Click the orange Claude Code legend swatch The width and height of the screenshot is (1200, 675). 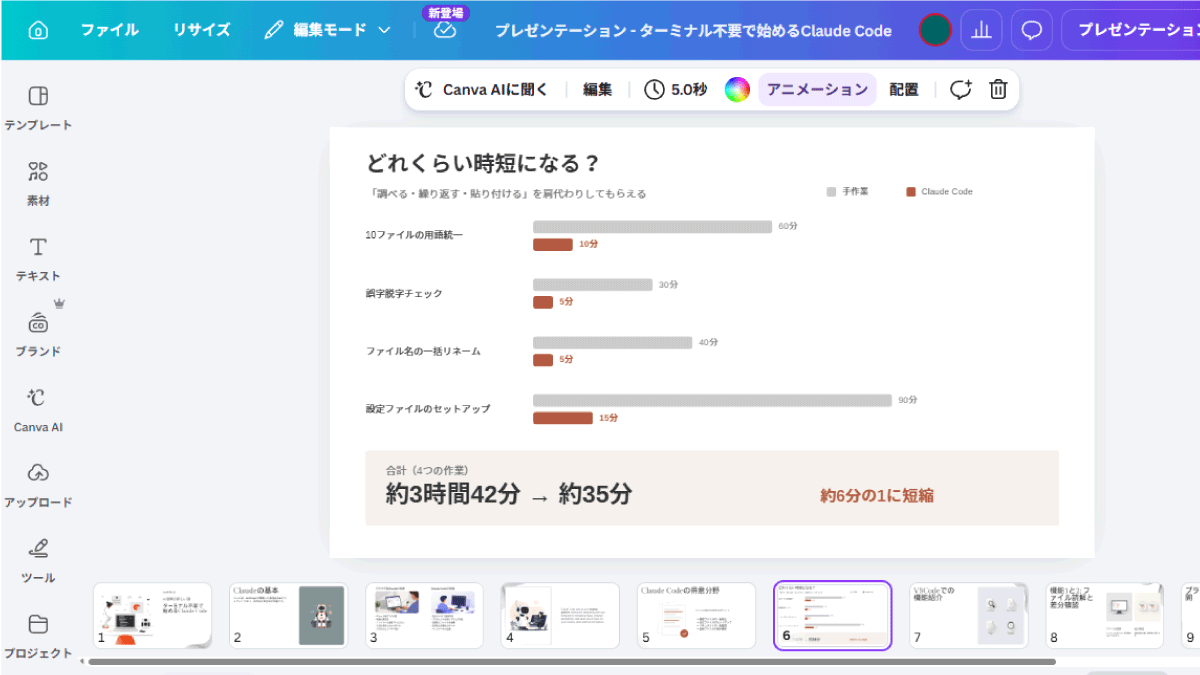pyautogui.click(x=911, y=191)
